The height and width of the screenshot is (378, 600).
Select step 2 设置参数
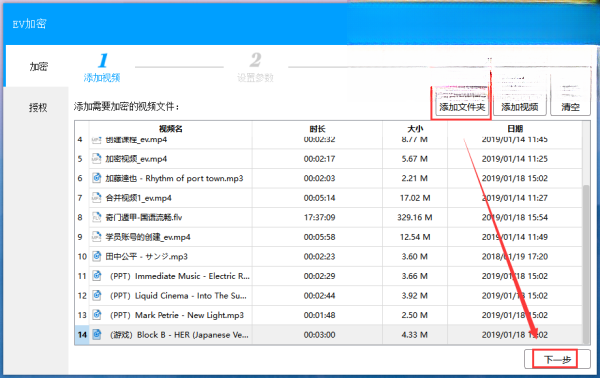(255, 68)
